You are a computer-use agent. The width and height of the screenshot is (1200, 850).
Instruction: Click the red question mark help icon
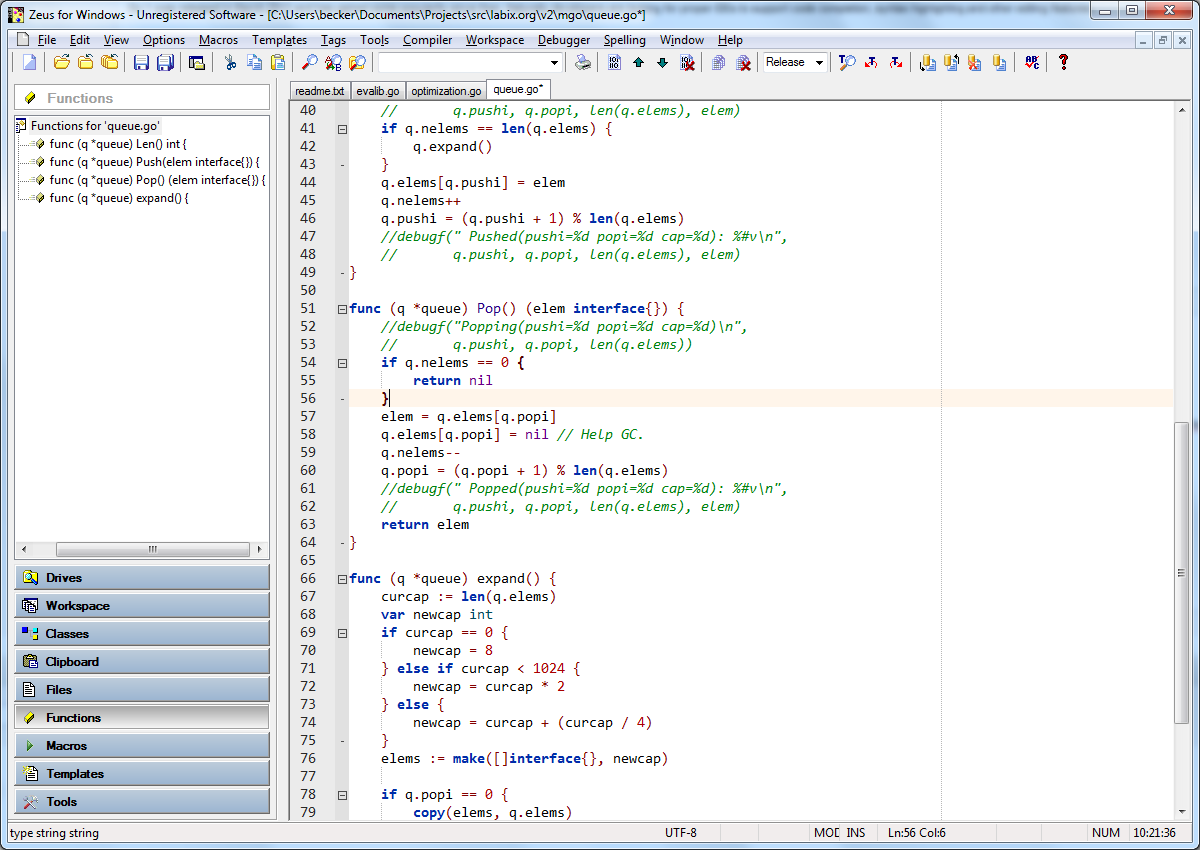pyautogui.click(x=1063, y=62)
